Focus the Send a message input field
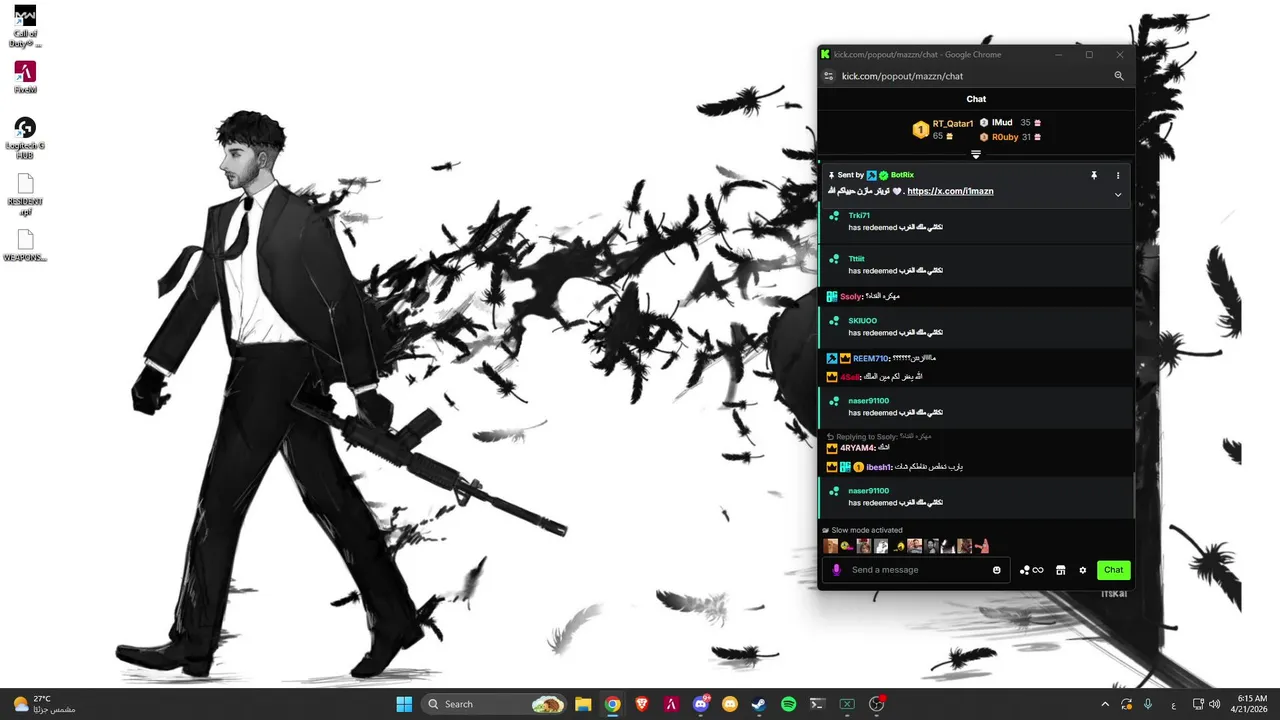This screenshot has width=1280, height=720. click(916, 570)
